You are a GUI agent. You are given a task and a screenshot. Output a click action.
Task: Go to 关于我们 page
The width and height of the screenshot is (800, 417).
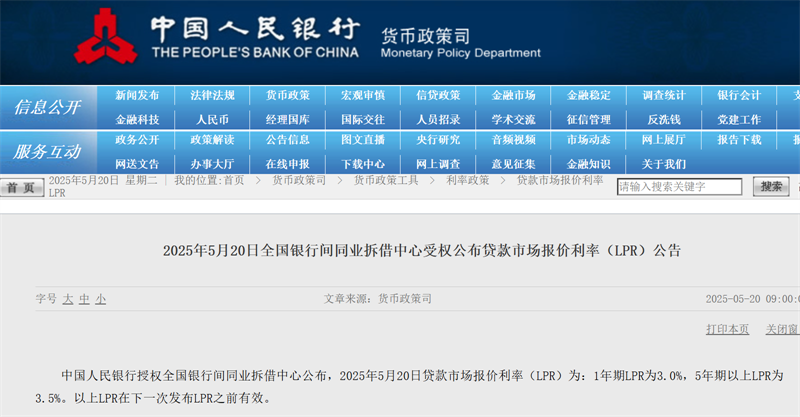click(664, 164)
